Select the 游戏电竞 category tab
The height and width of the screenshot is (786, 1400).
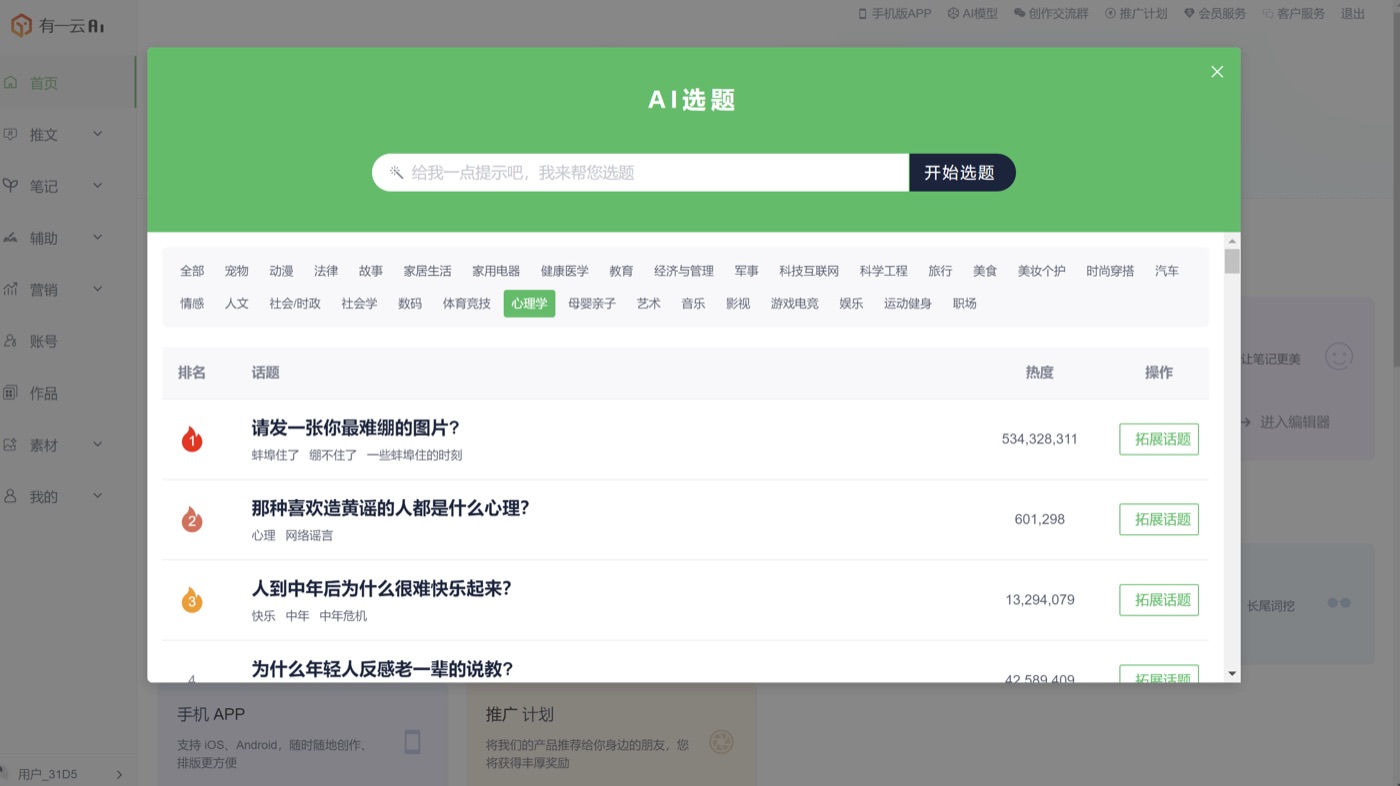click(794, 303)
